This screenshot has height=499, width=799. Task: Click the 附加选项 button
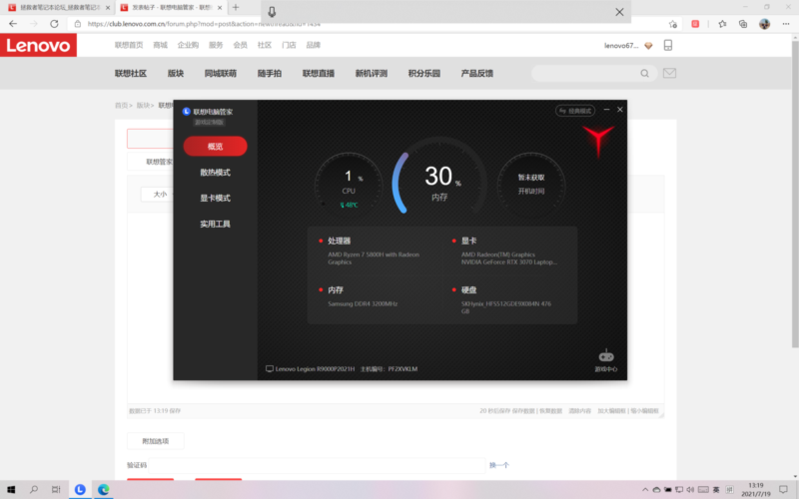pyautogui.click(x=155, y=441)
